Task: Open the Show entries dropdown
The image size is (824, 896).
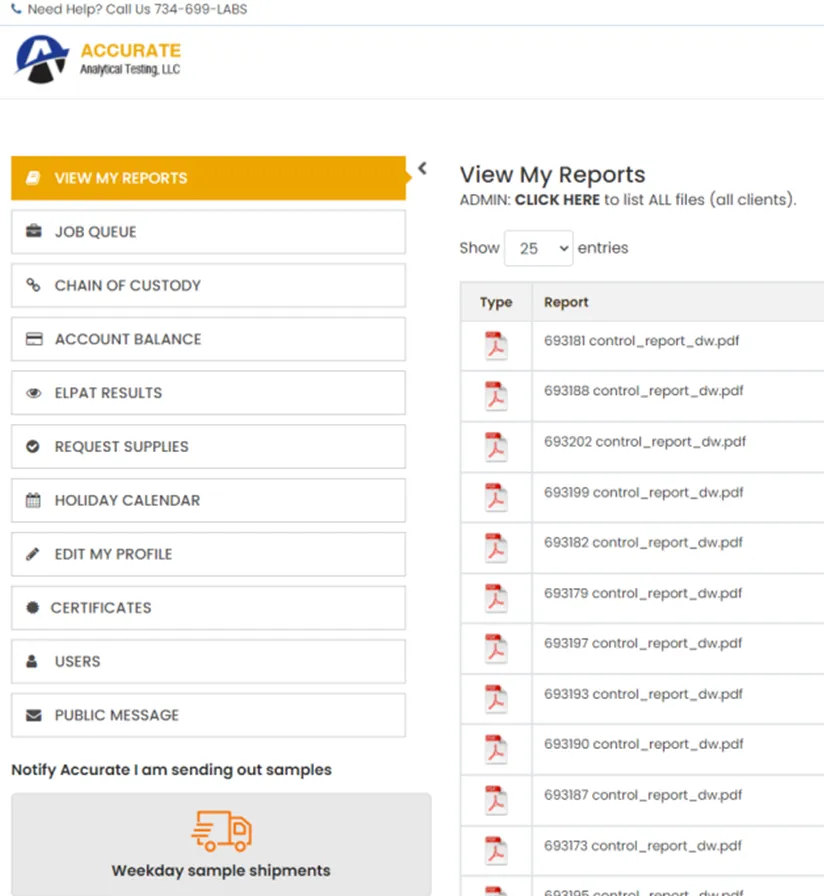Action: pyautogui.click(x=538, y=248)
